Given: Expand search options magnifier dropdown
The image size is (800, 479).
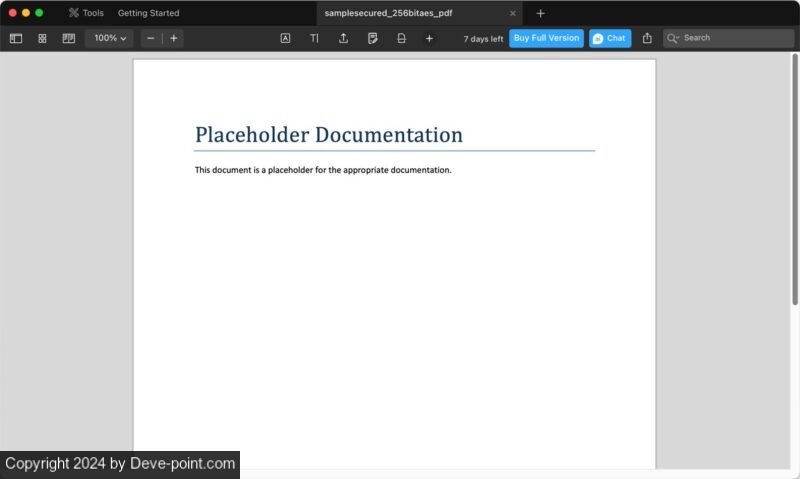Looking at the screenshot, I should click(x=673, y=38).
